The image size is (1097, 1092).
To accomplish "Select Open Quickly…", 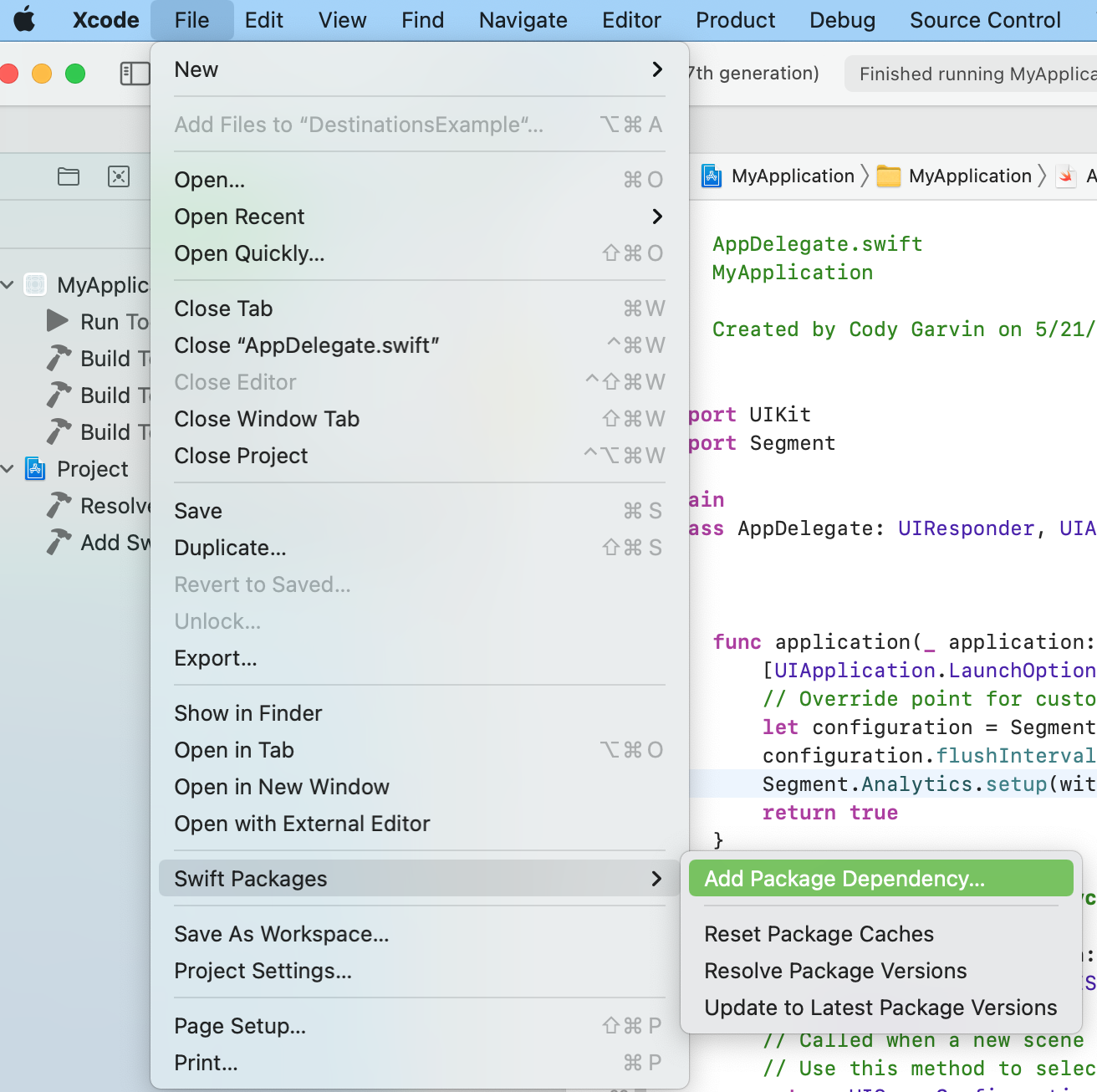I will [x=419, y=253].
